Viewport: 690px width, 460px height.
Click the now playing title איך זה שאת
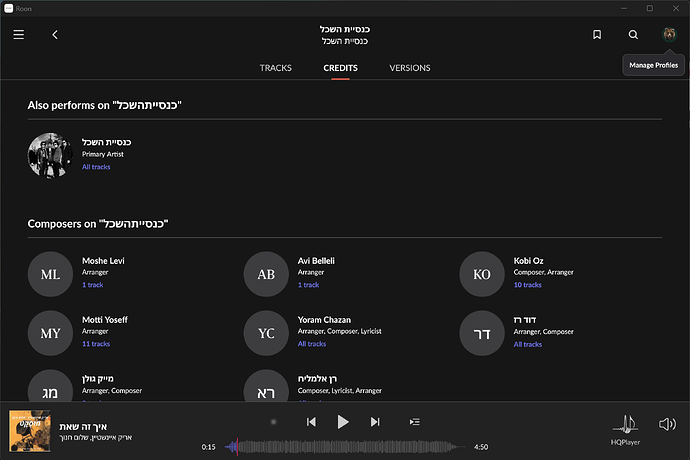coord(83,427)
